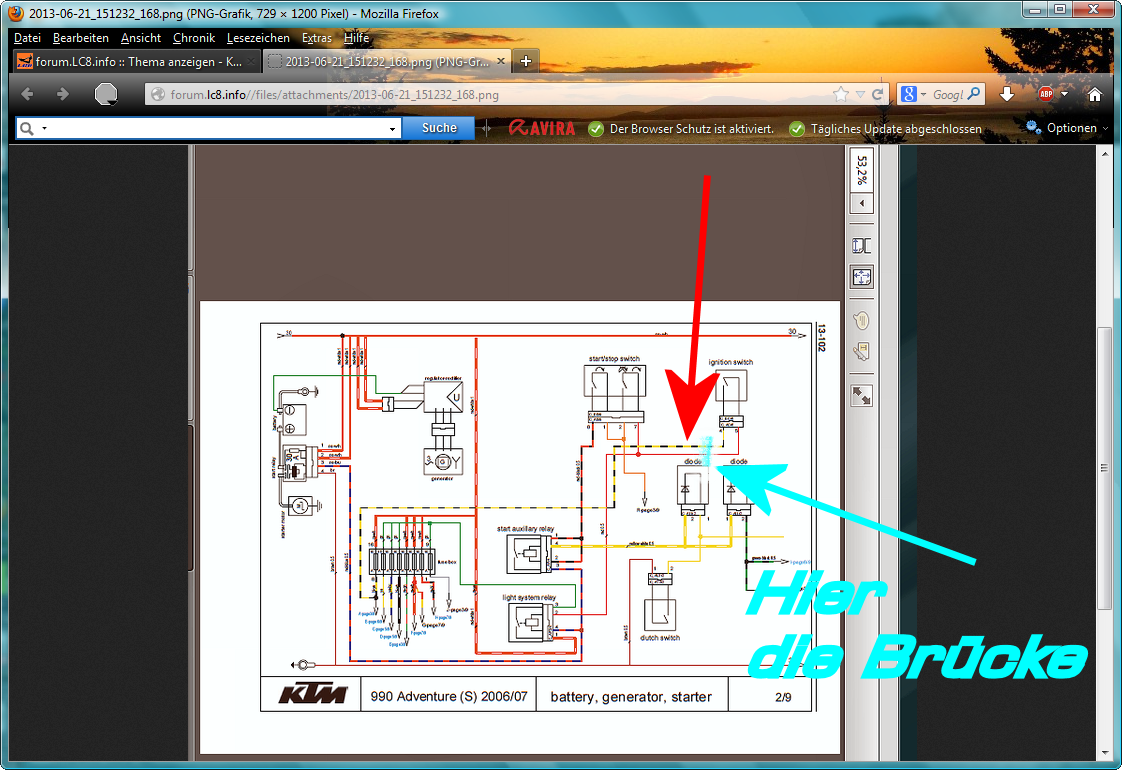Click the browser forward arrow button
The height and width of the screenshot is (770, 1122).
pyautogui.click(x=62, y=94)
